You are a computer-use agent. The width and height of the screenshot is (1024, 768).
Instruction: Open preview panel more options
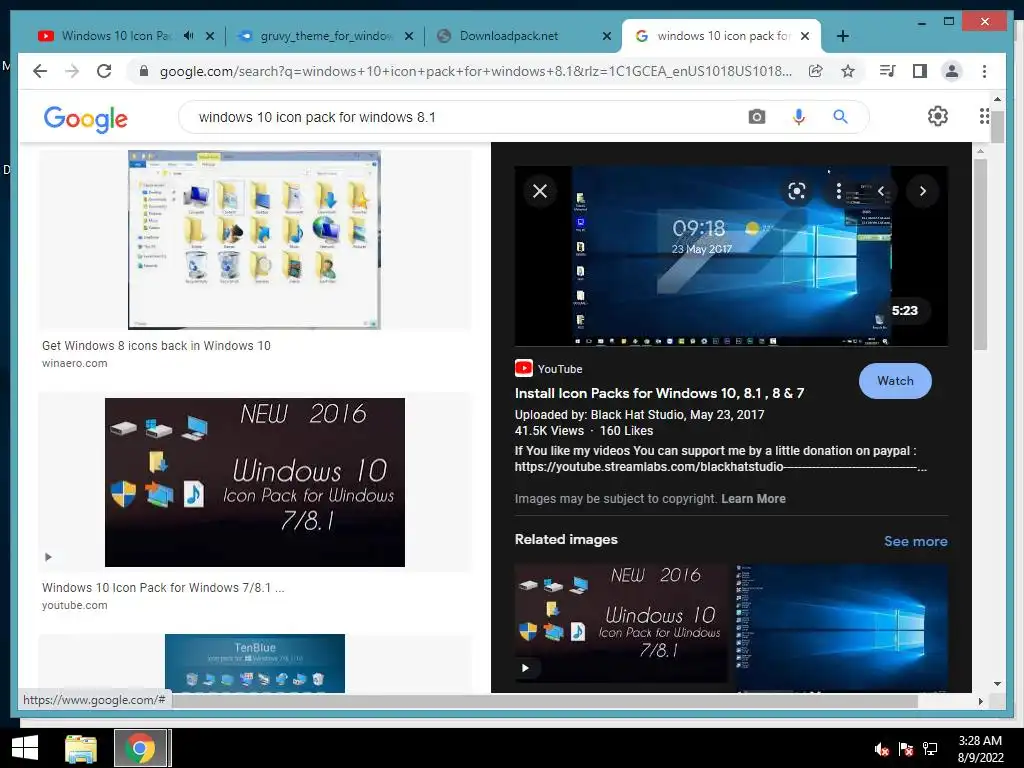(839, 191)
